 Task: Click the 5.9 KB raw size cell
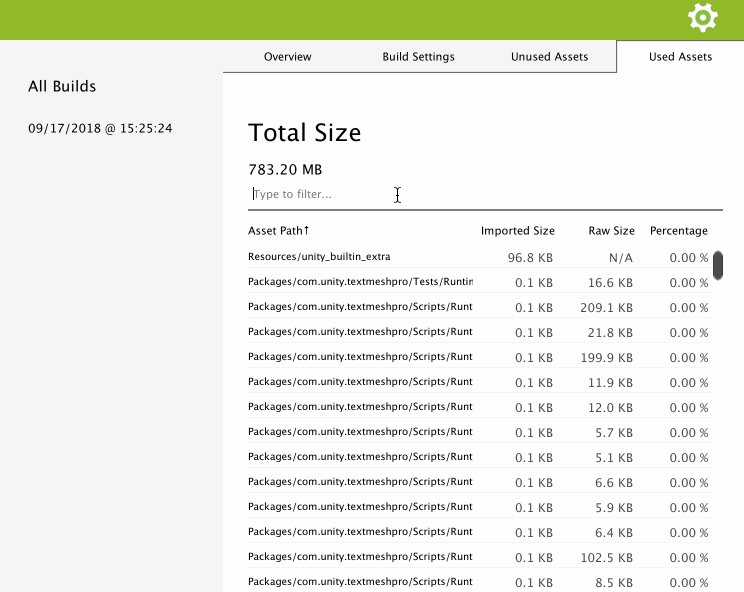[x=614, y=508]
